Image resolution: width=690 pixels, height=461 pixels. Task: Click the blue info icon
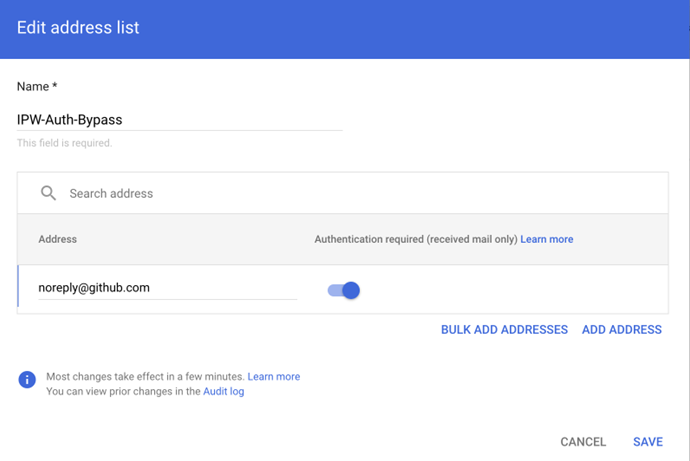tap(27, 380)
